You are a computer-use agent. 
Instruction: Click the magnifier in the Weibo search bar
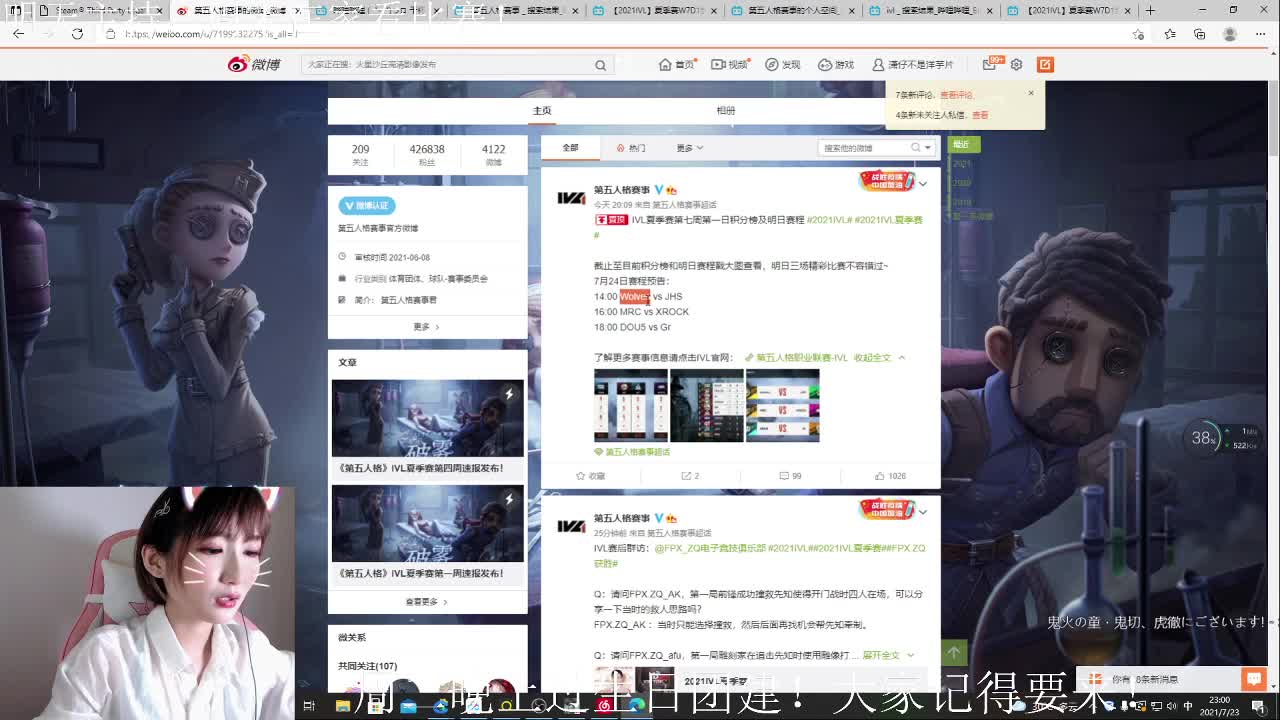[x=600, y=65]
